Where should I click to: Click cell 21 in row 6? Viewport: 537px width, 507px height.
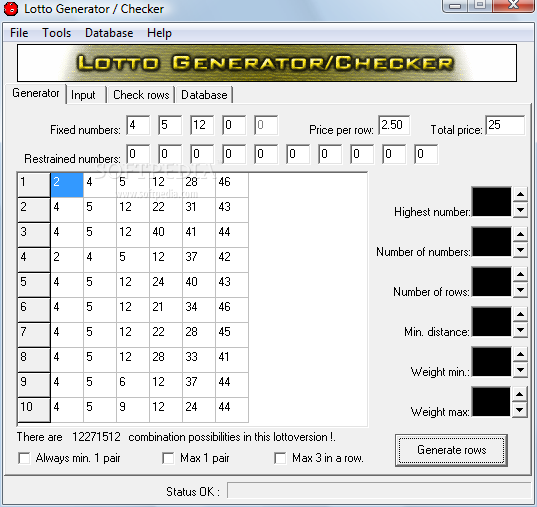point(166,310)
